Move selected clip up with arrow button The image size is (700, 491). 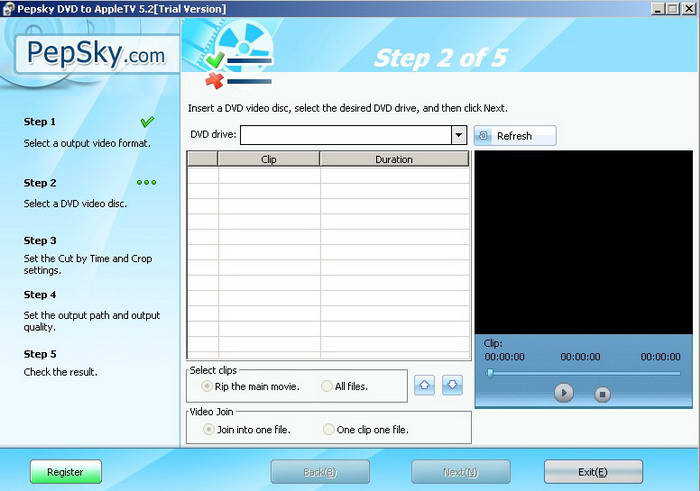tap(424, 385)
